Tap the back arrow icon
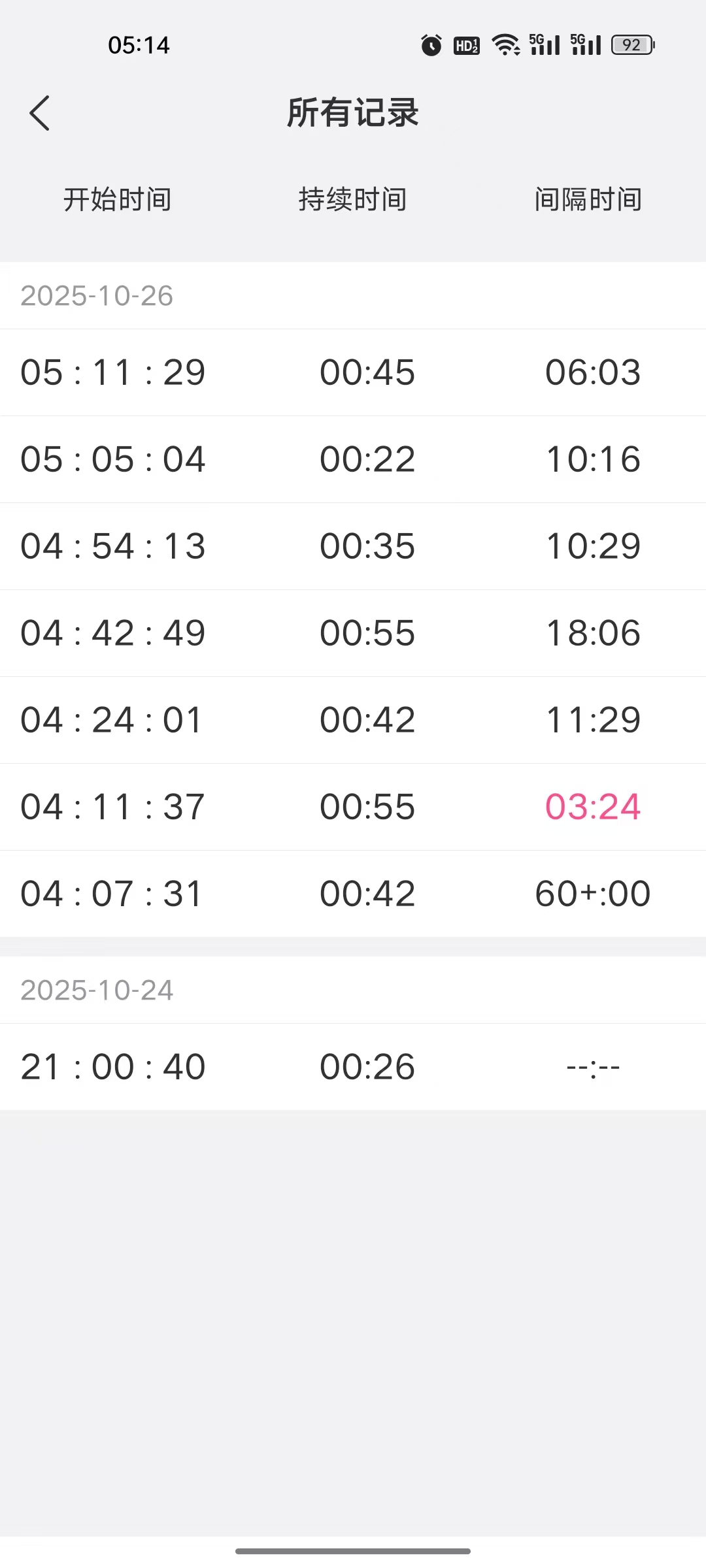The image size is (706, 1568). point(40,113)
